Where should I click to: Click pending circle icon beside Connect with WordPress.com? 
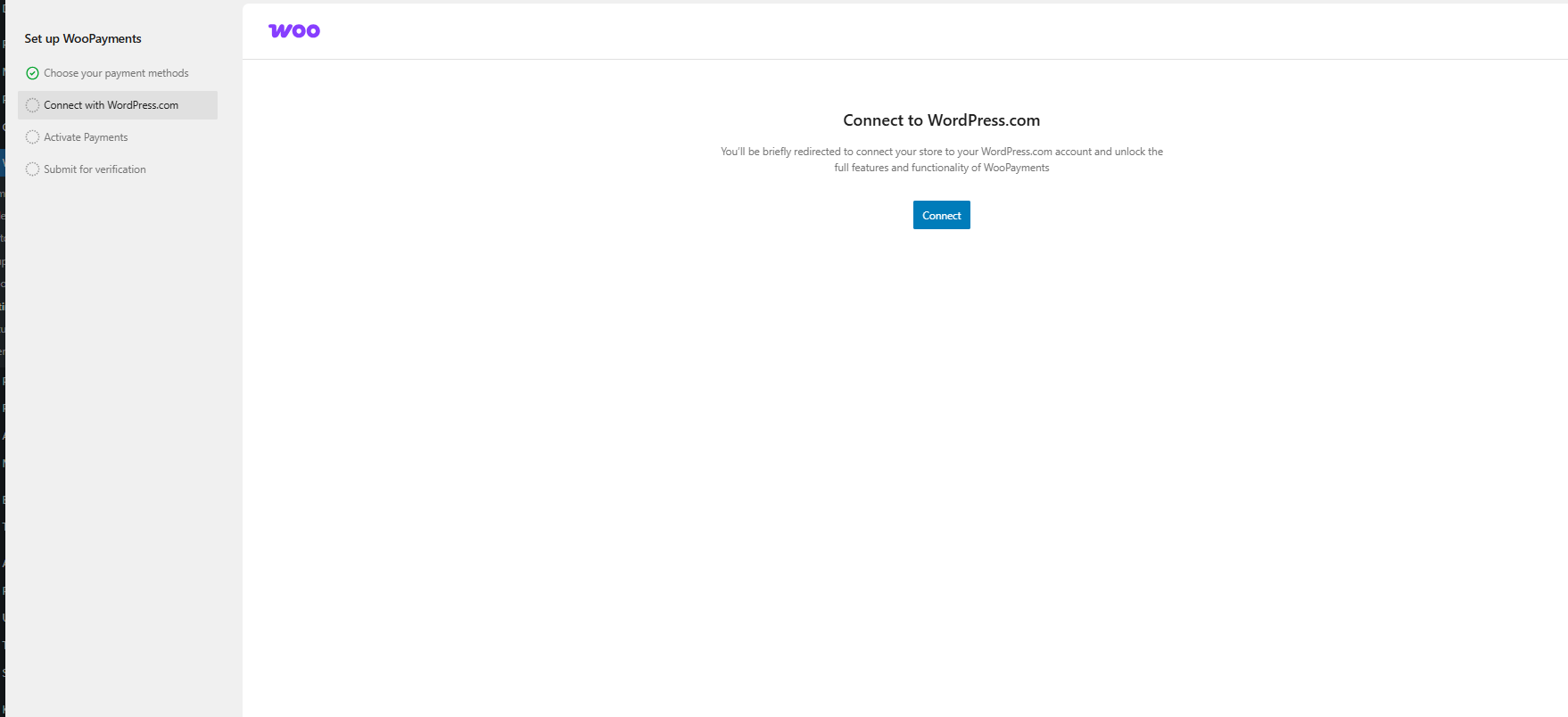[x=32, y=105]
